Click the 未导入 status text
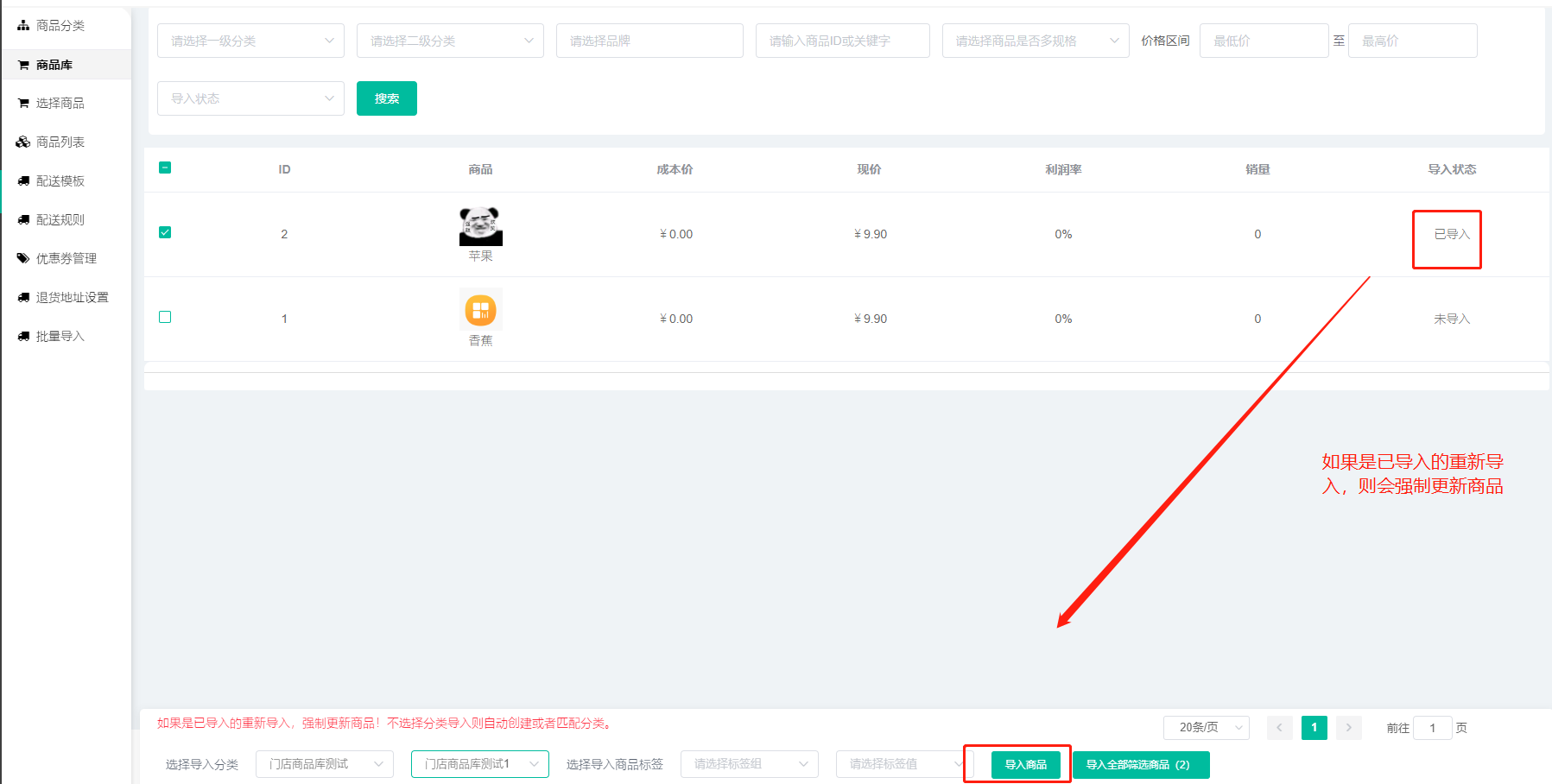The height and width of the screenshot is (784, 1552). click(1452, 319)
